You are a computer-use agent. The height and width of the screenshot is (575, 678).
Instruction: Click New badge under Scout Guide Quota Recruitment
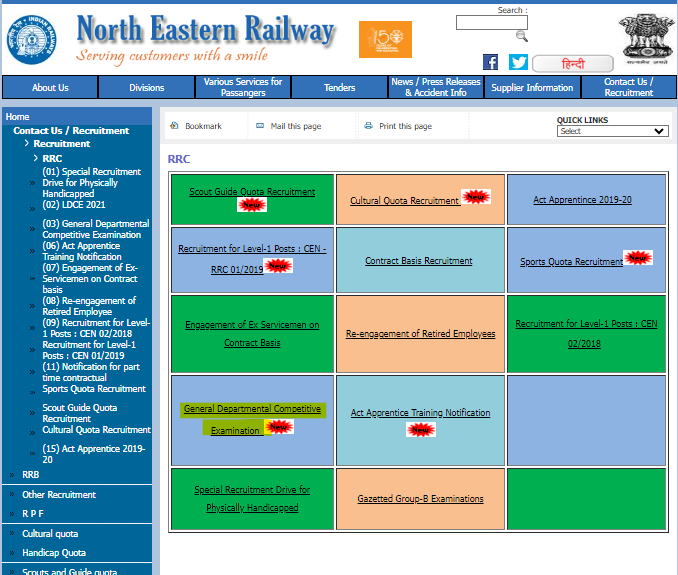click(x=252, y=204)
